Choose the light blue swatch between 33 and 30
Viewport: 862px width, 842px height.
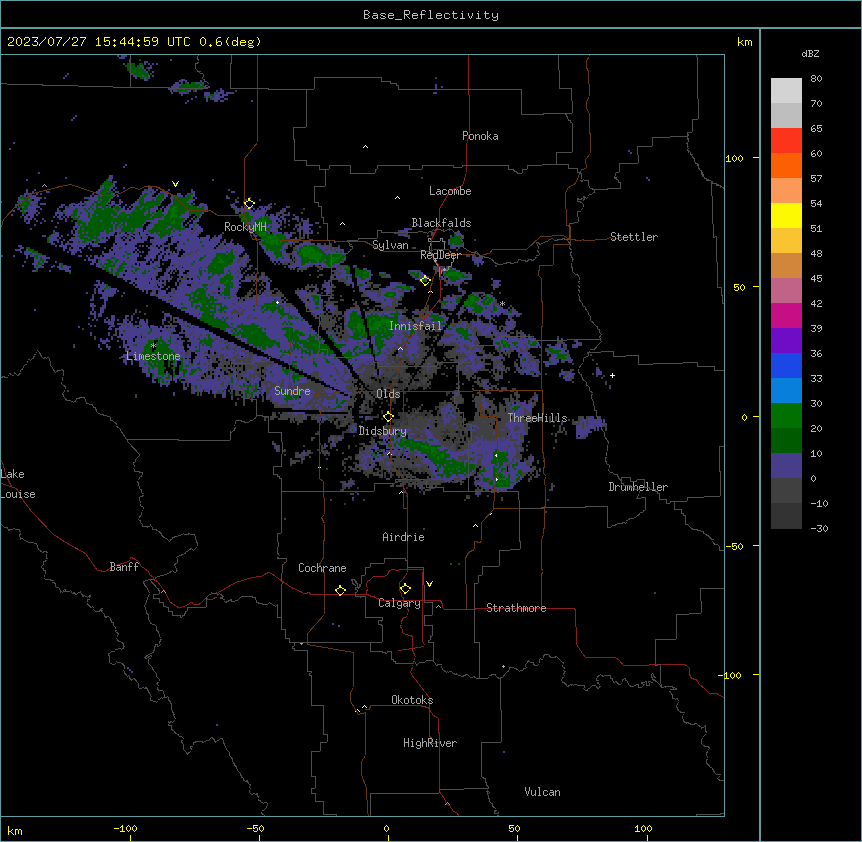(786, 391)
